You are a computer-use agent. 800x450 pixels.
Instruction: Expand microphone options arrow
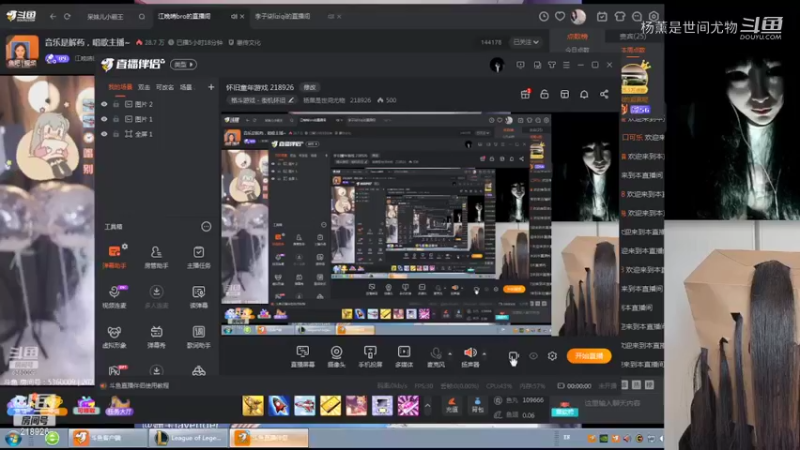(x=450, y=353)
